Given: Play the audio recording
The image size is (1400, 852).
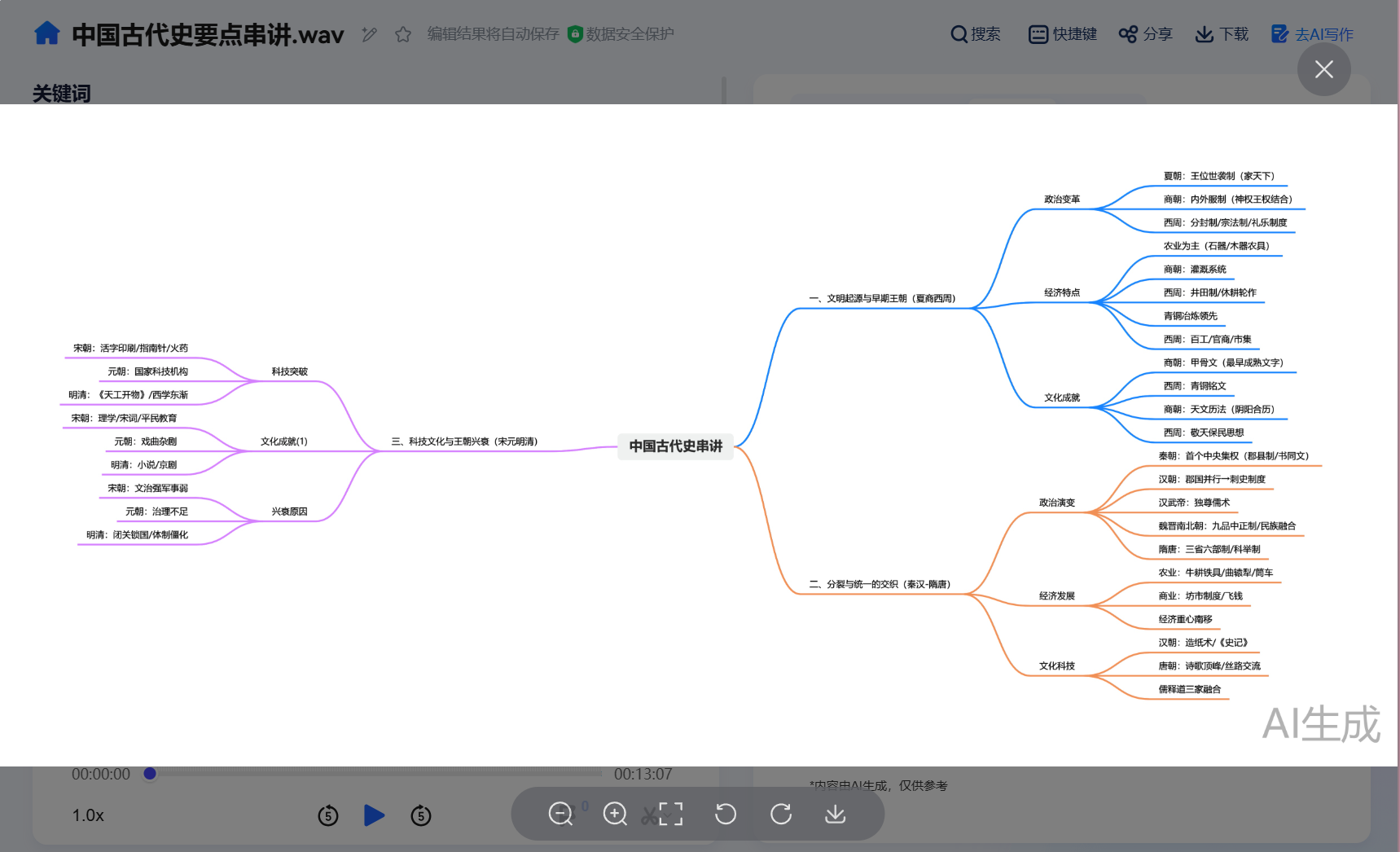Looking at the screenshot, I should 374,815.
